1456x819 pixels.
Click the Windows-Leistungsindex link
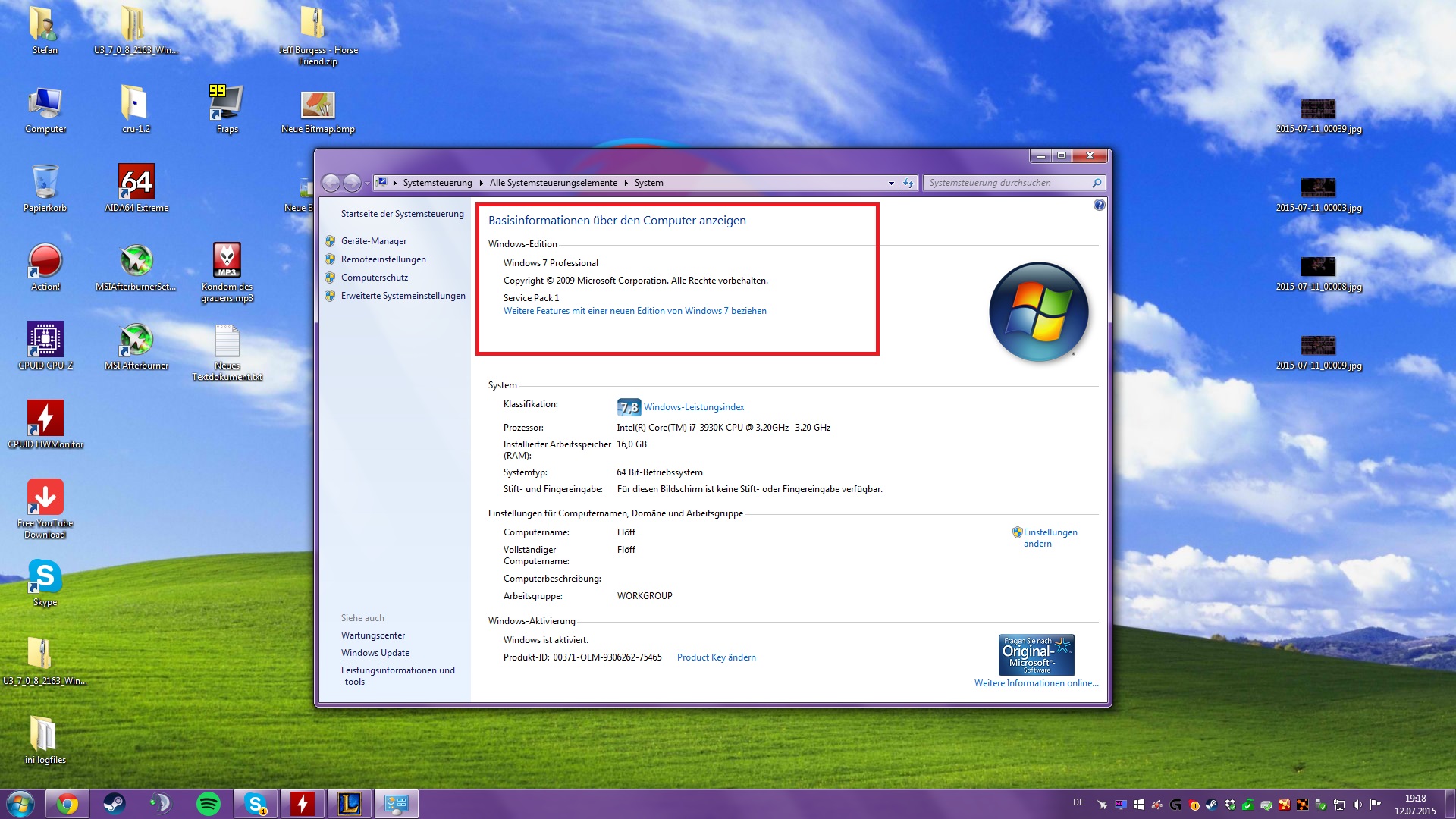694,407
